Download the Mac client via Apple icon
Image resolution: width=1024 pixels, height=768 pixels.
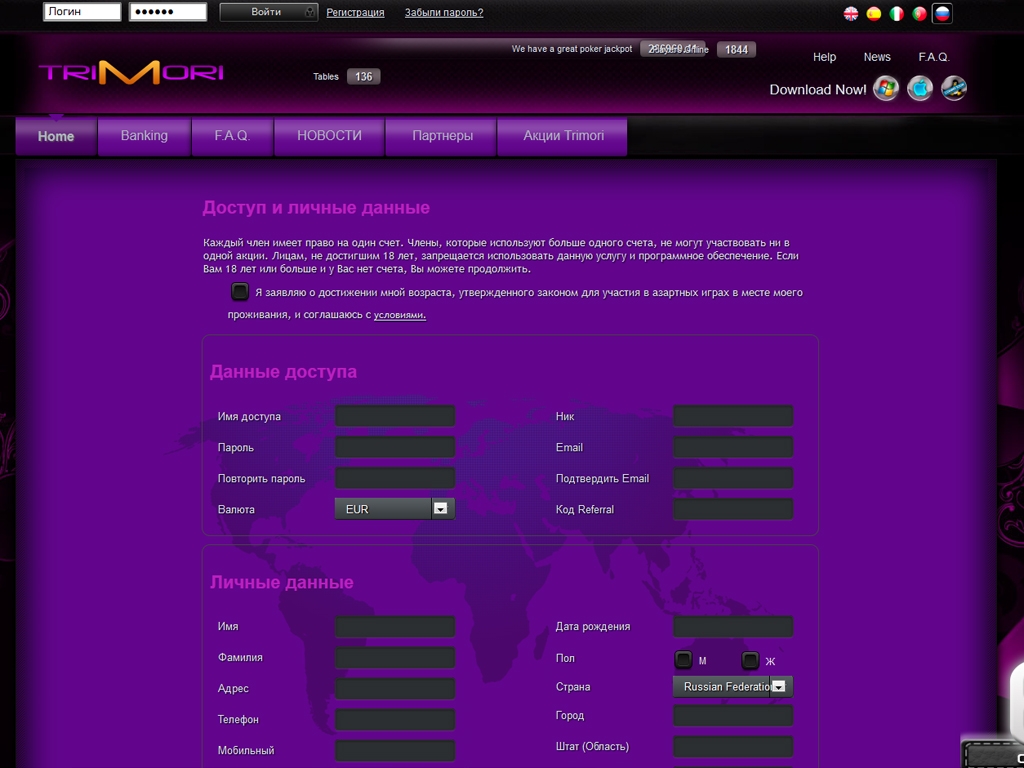920,89
